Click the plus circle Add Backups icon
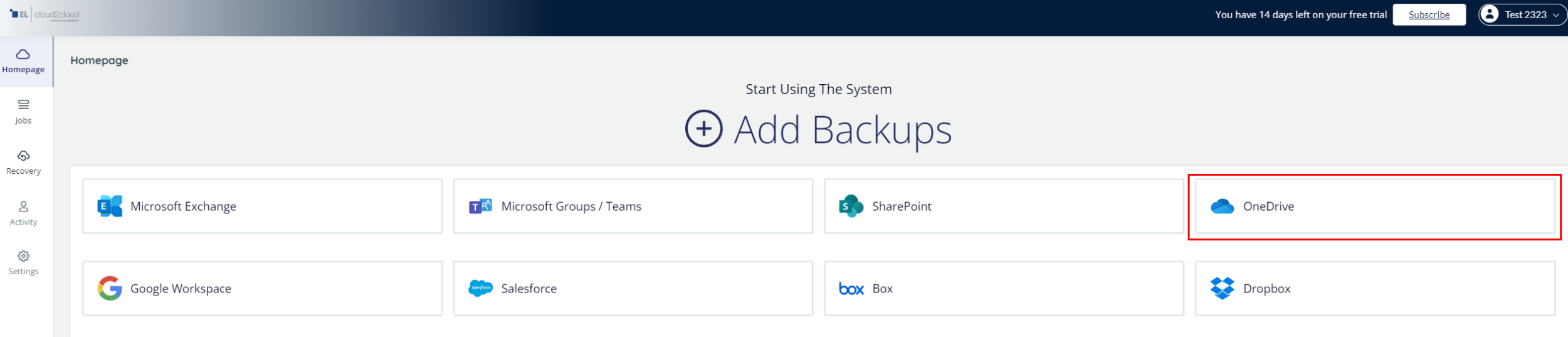The image size is (1568, 337). point(703,129)
